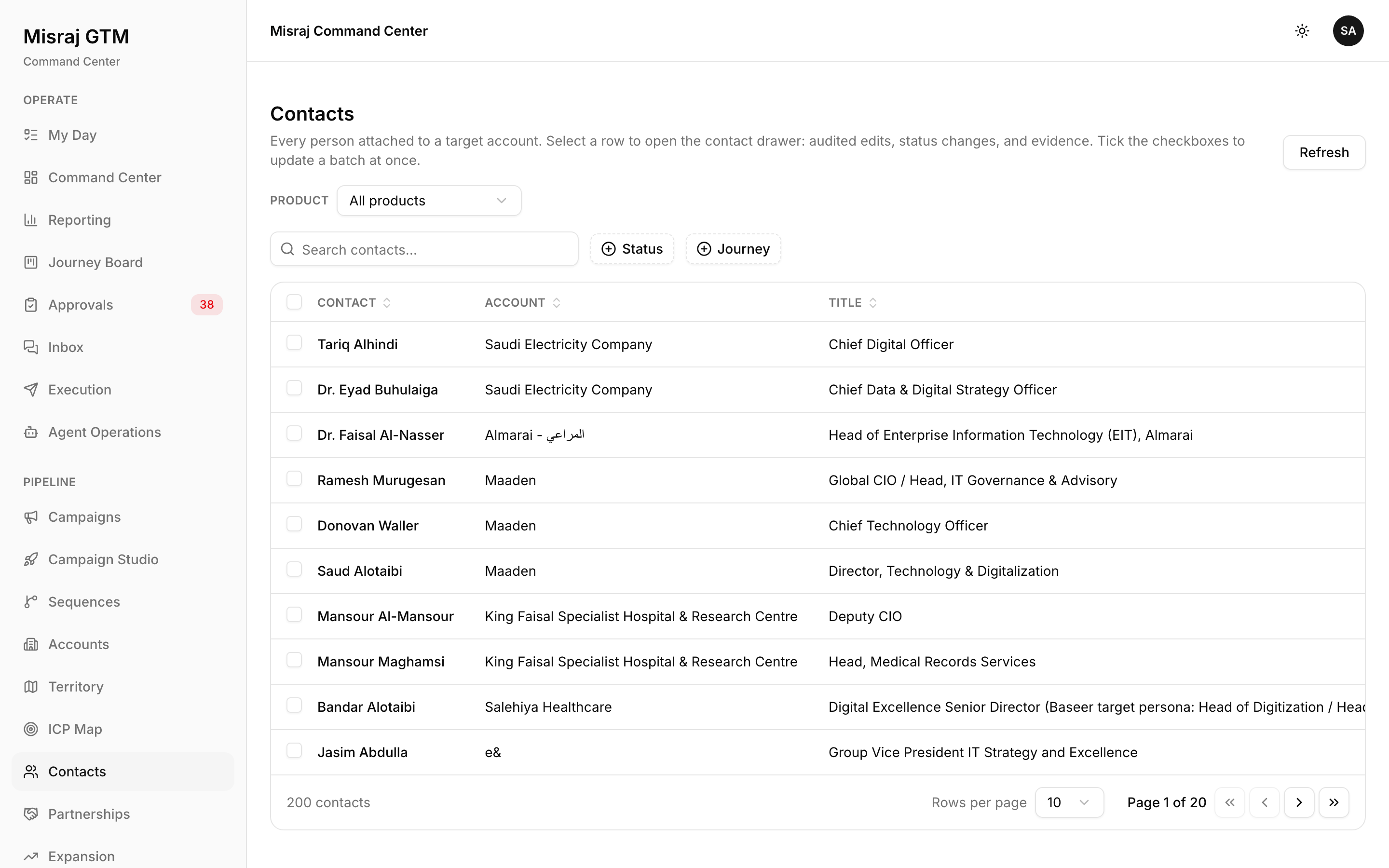Viewport: 1389px width, 868px height.
Task: Click the Misraj GTM logo title
Action: click(x=76, y=37)
